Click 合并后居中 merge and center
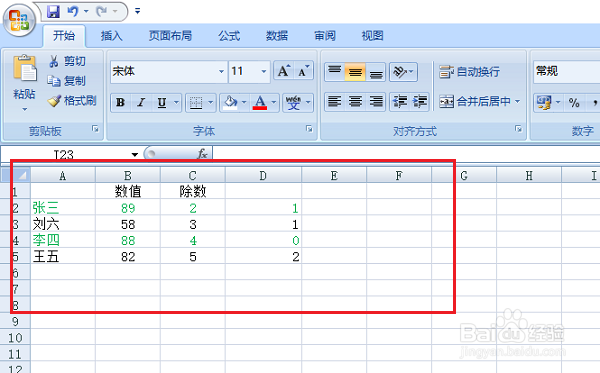600x373 pixels. [475, 101]
